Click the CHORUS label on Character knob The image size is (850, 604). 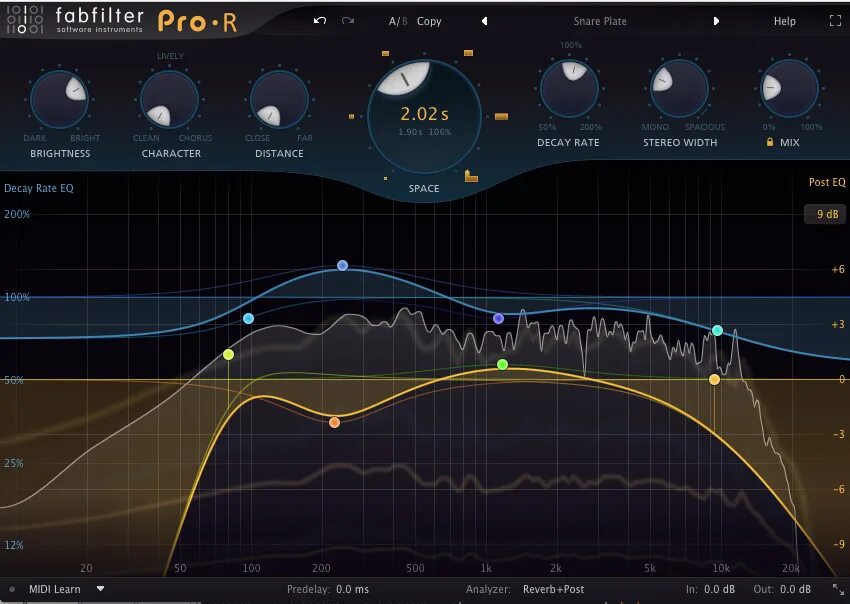point(195,138)
